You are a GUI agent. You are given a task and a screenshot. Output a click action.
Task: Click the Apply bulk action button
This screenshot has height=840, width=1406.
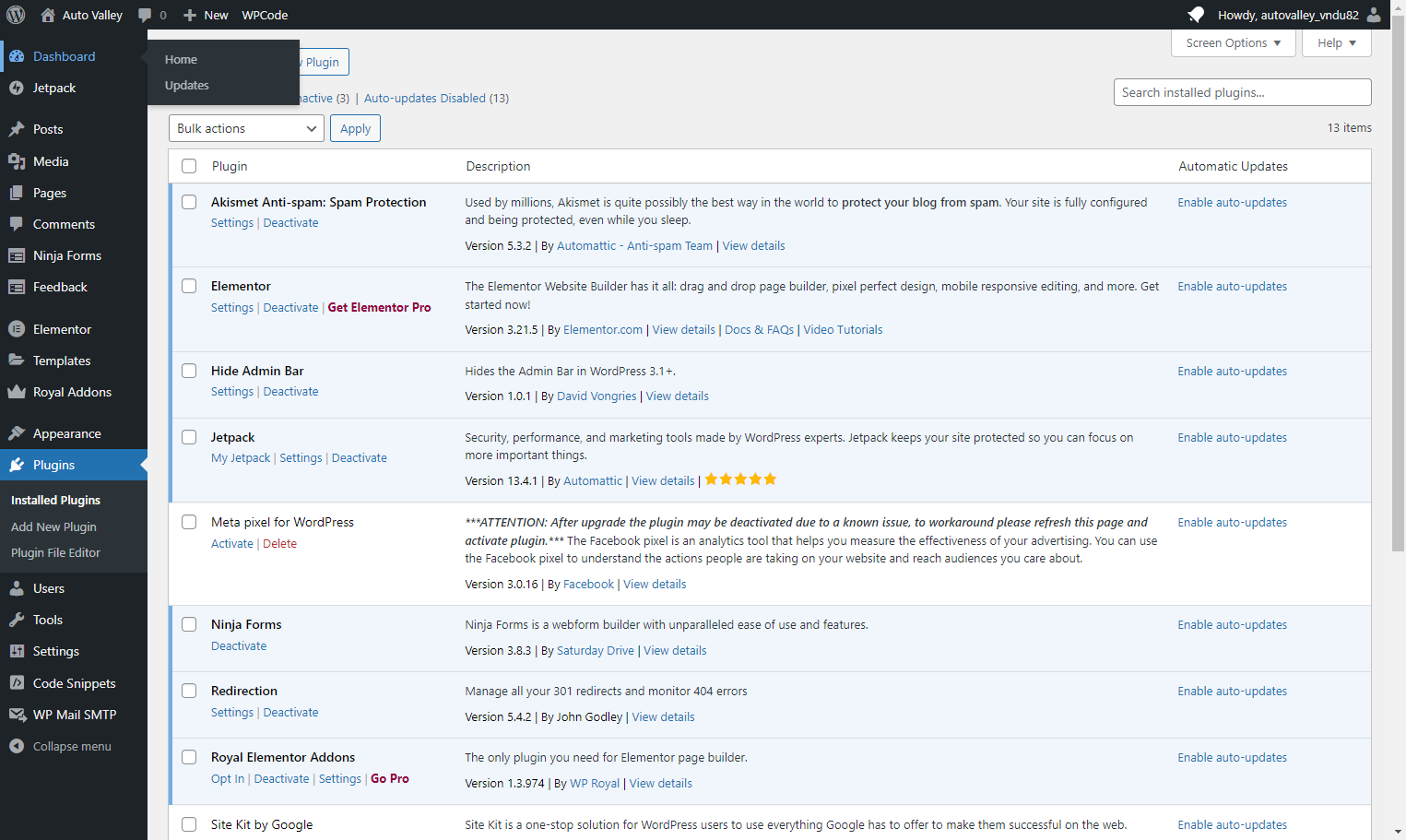coord(355,128)
